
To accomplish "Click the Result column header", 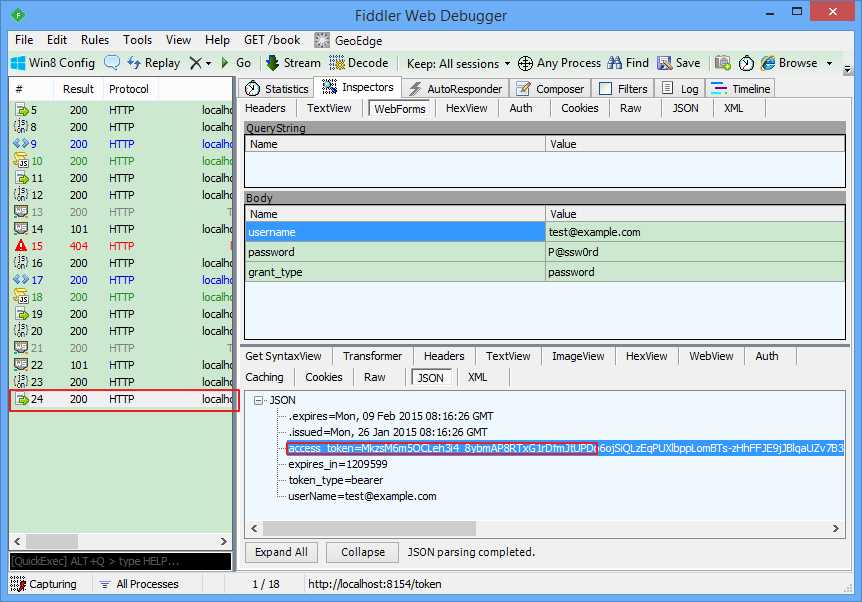I will (x=78, y=89).
